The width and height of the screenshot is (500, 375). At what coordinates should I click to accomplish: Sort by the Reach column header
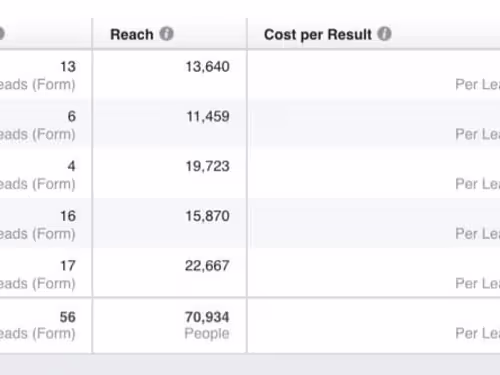click(x=132, y=34)
